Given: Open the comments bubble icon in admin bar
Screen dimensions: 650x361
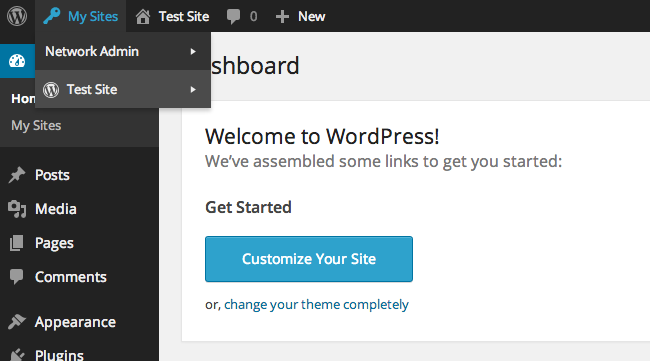Looking at the screenshot, I should pos(233,17).
